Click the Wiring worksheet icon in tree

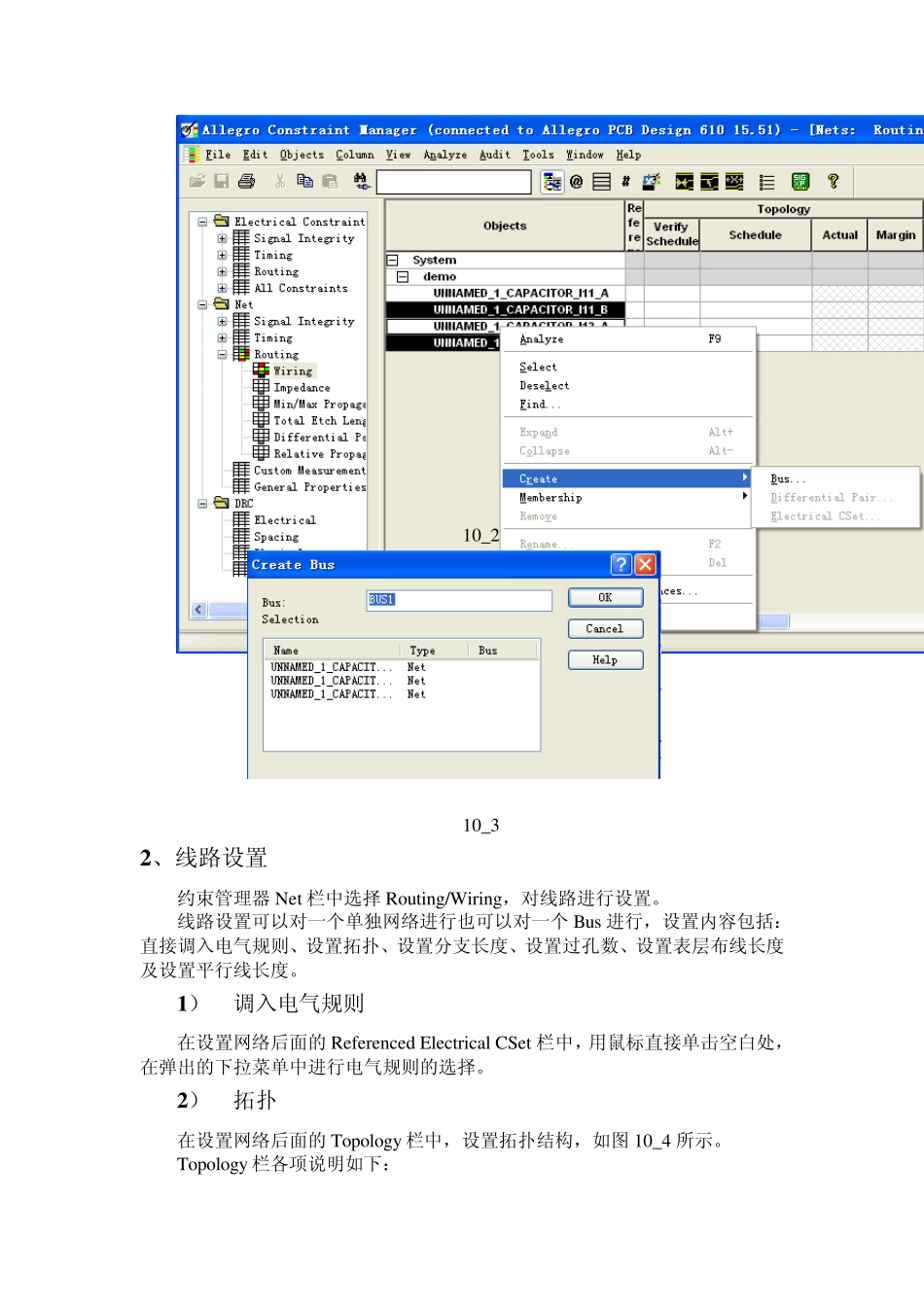pos(262,371)
